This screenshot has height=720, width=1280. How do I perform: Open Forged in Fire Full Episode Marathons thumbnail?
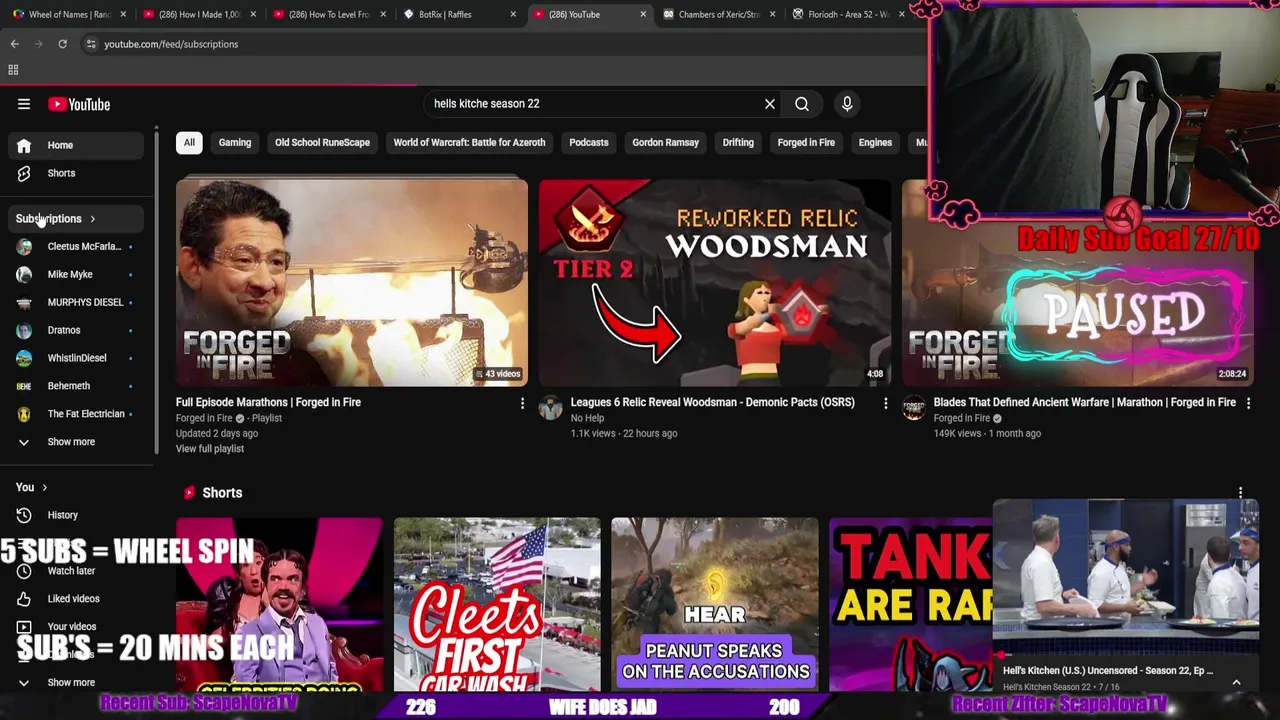(352, 283)
